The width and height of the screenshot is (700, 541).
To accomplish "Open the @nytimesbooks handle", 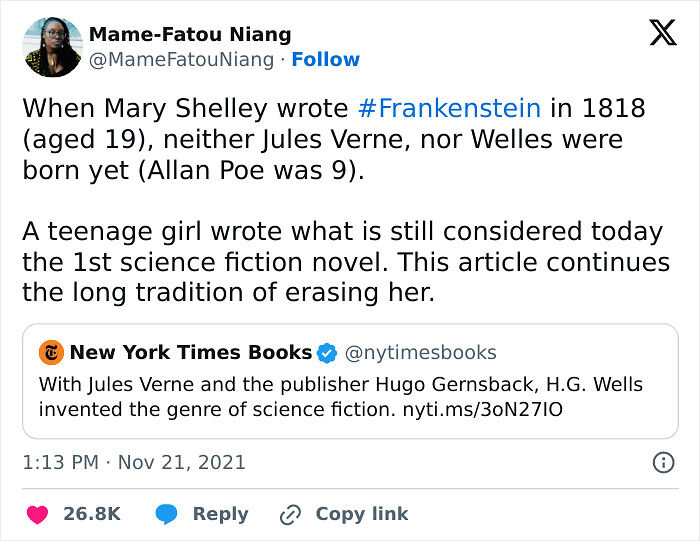I will (420, 352).
